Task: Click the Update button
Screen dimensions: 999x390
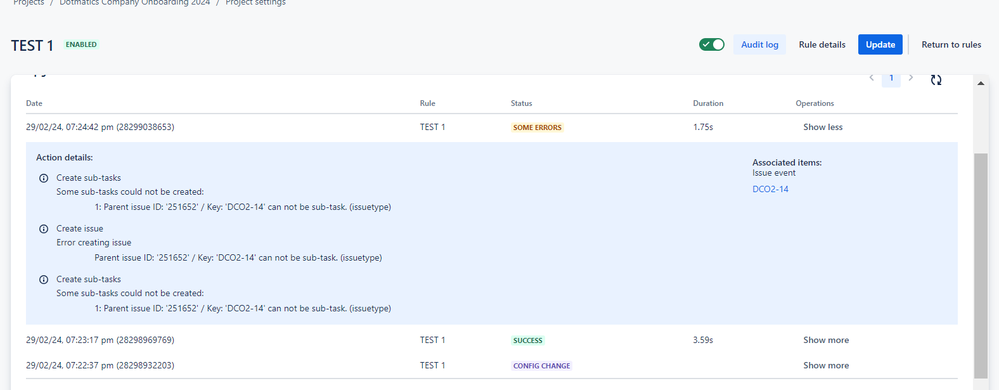Action: 880,45
